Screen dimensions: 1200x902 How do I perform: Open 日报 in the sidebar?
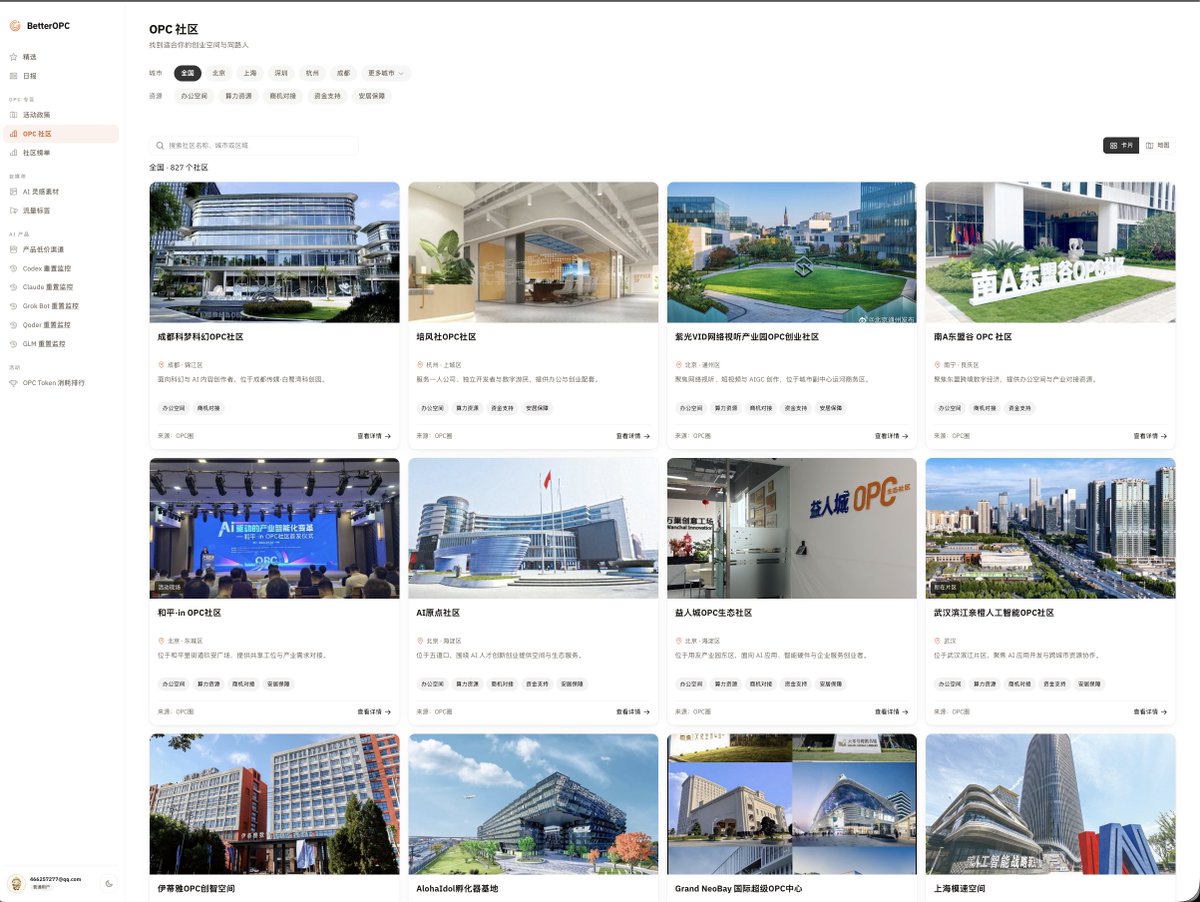tap(62, 76)
